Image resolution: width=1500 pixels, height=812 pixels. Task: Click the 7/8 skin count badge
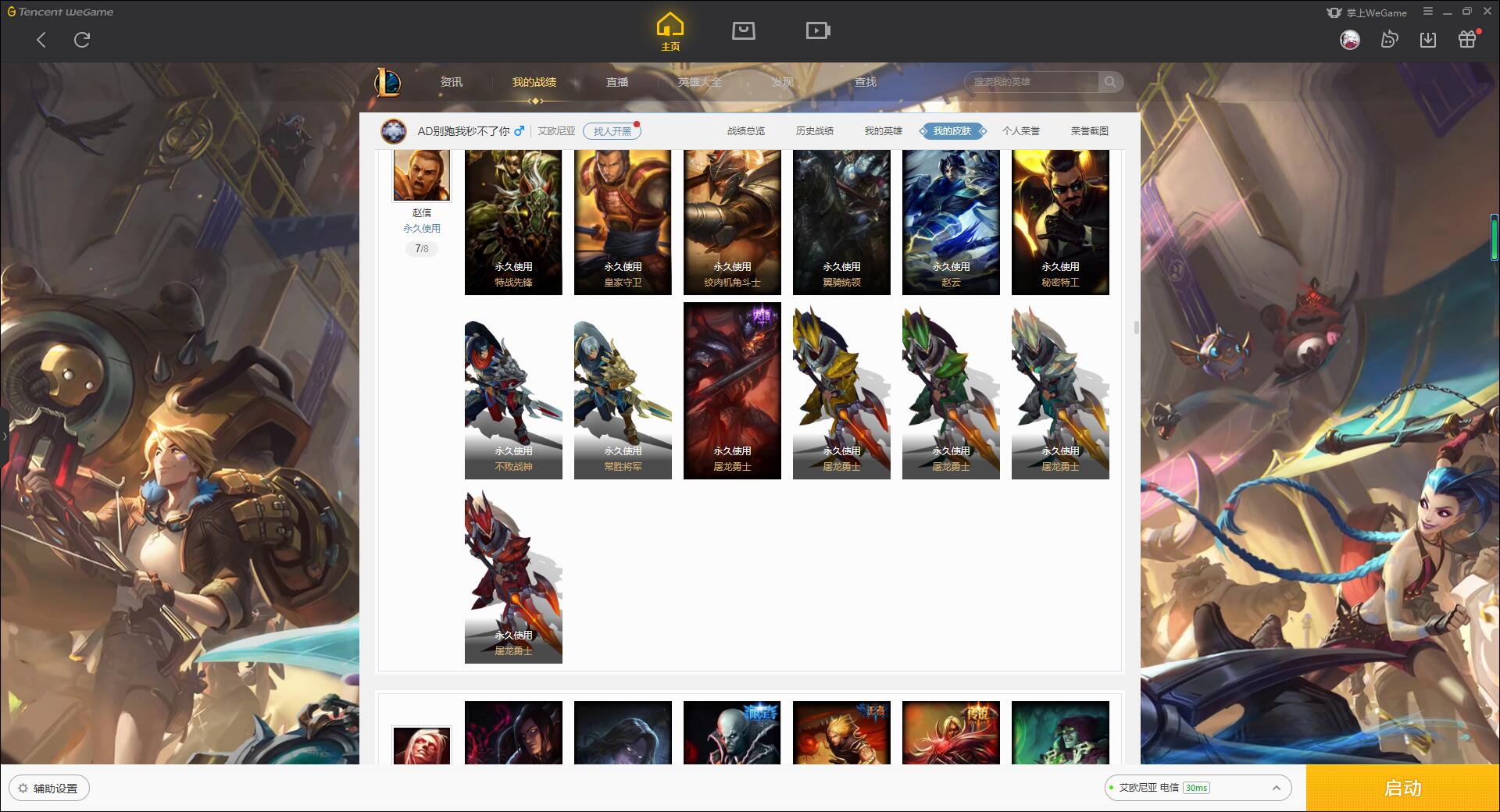422,249
